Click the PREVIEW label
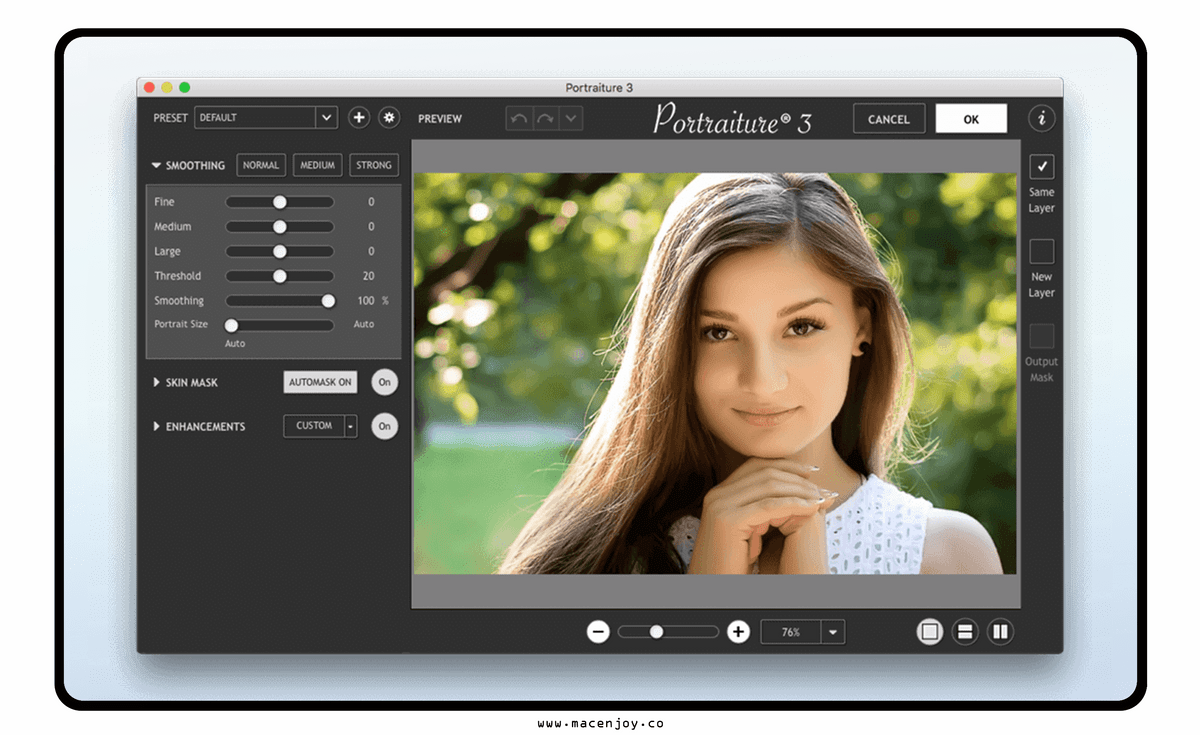1200x735 pixels. coord(440,119)
